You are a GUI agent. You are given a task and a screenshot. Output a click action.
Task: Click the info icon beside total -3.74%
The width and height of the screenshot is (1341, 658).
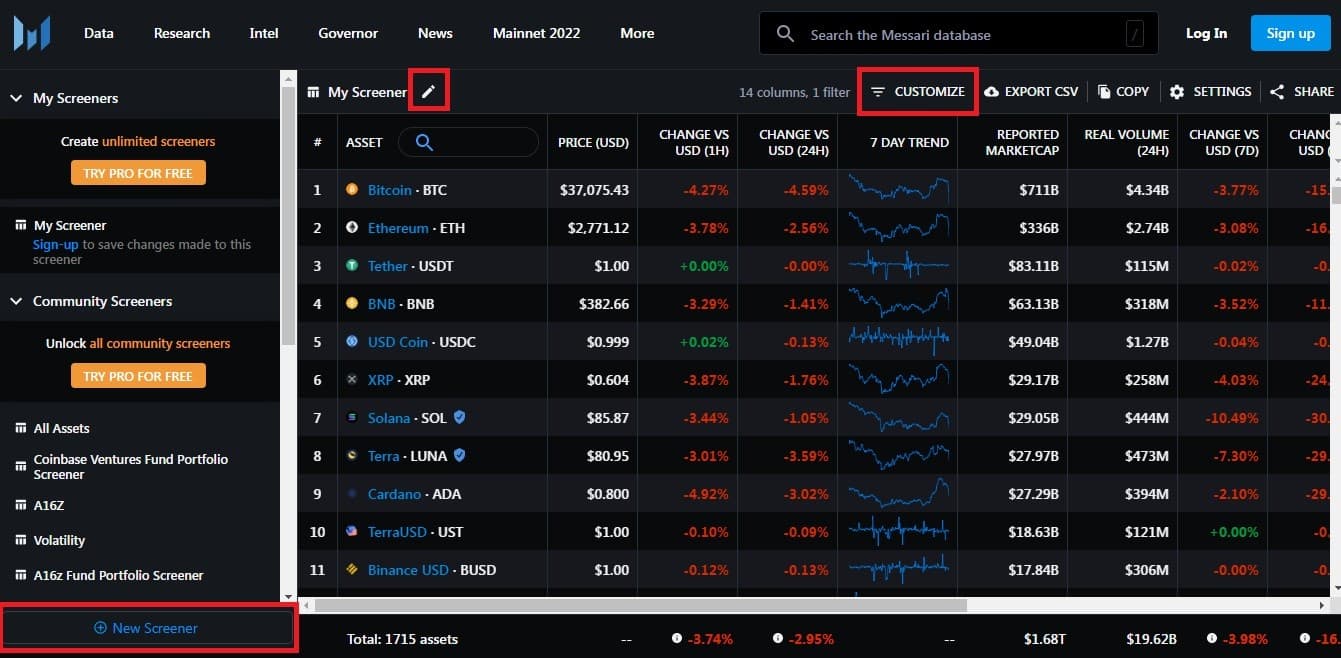click(677, 638)
